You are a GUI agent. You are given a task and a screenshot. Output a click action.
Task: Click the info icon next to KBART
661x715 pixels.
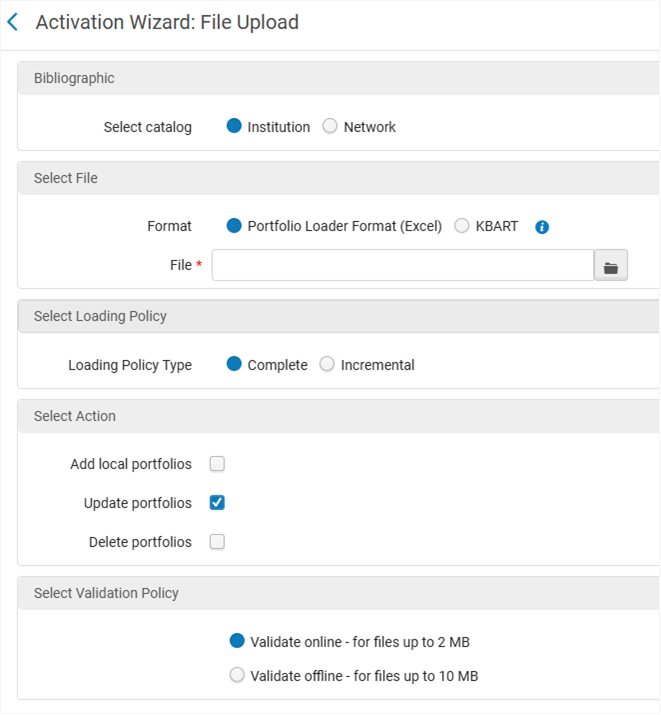[x=542, y=227]
